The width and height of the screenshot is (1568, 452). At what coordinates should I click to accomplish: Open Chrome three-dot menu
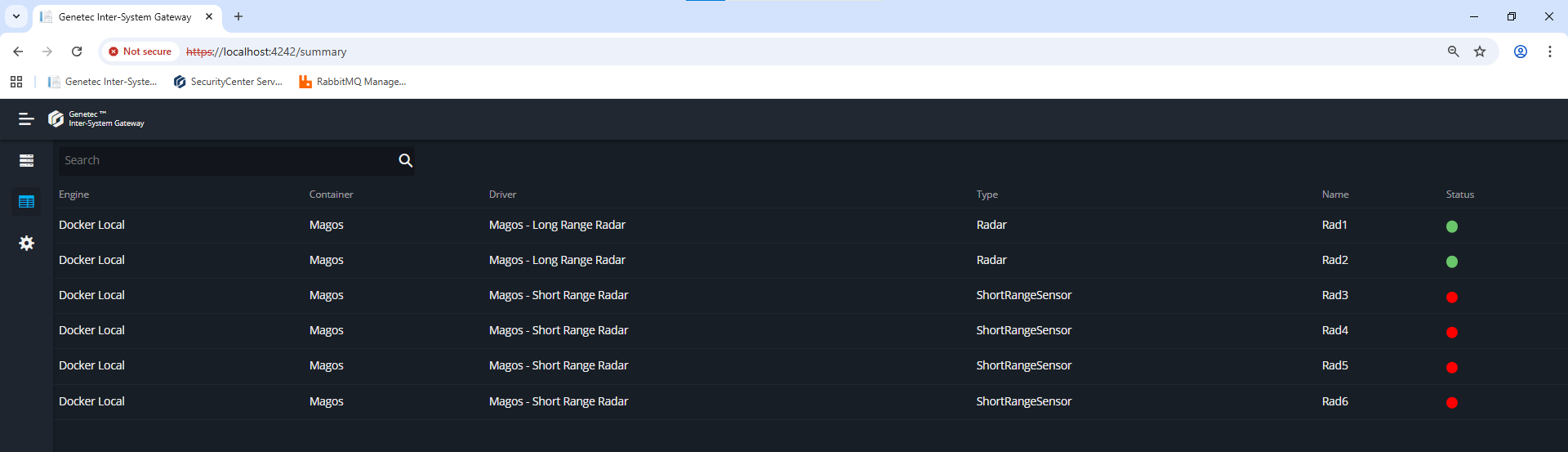coord(1549,51)
